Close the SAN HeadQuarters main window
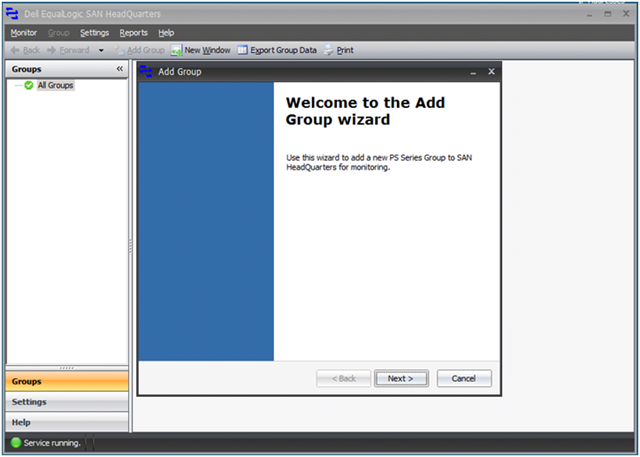Image resolution: width=640 pixels, height=457 pixels. click(626, 13)
